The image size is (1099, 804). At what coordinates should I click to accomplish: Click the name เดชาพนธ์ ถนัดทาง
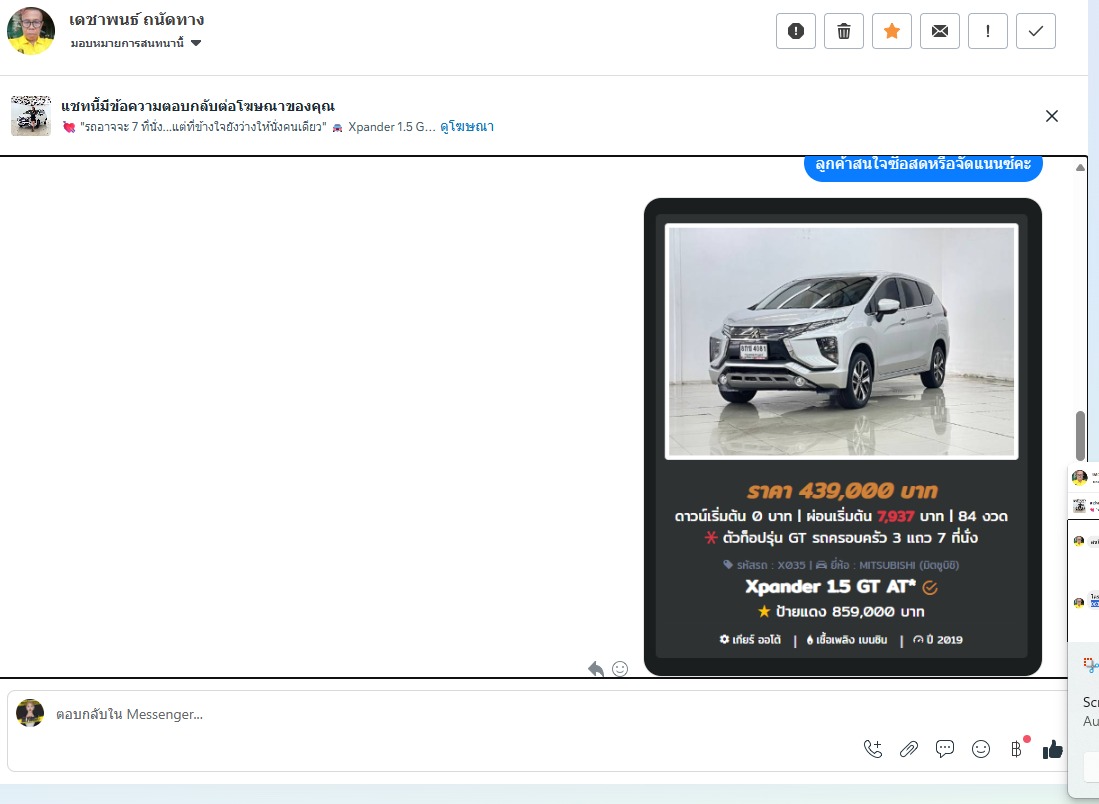[x=137, y=20]
